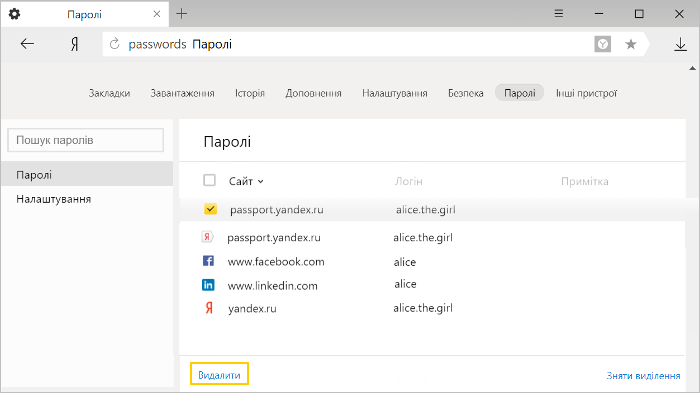This screenshot has width=700, height=393.
Task: Click the Зняти виділення link
Action: click(x=643, y=376)
